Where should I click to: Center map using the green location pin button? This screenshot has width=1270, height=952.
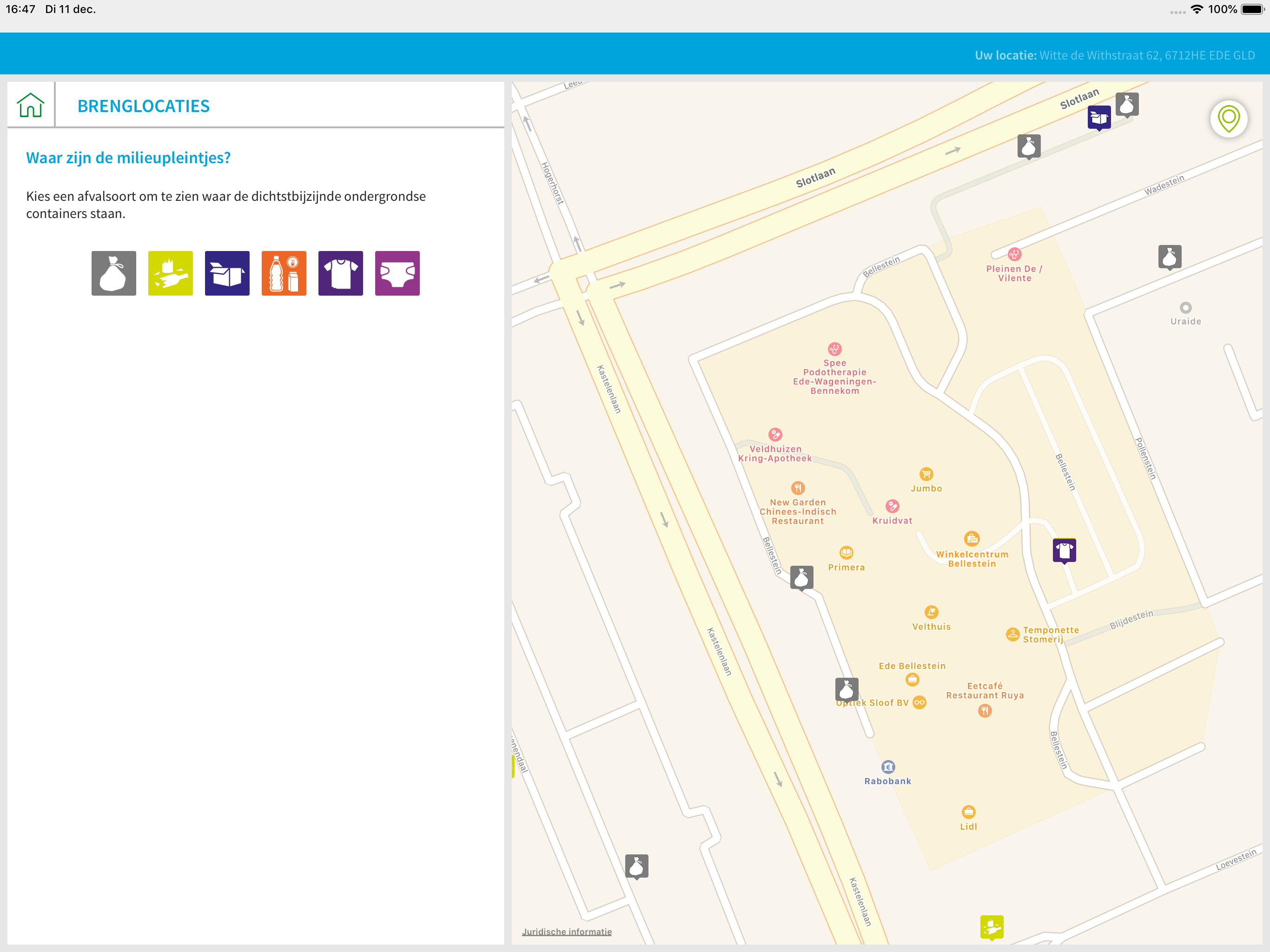pos(1229,119)
